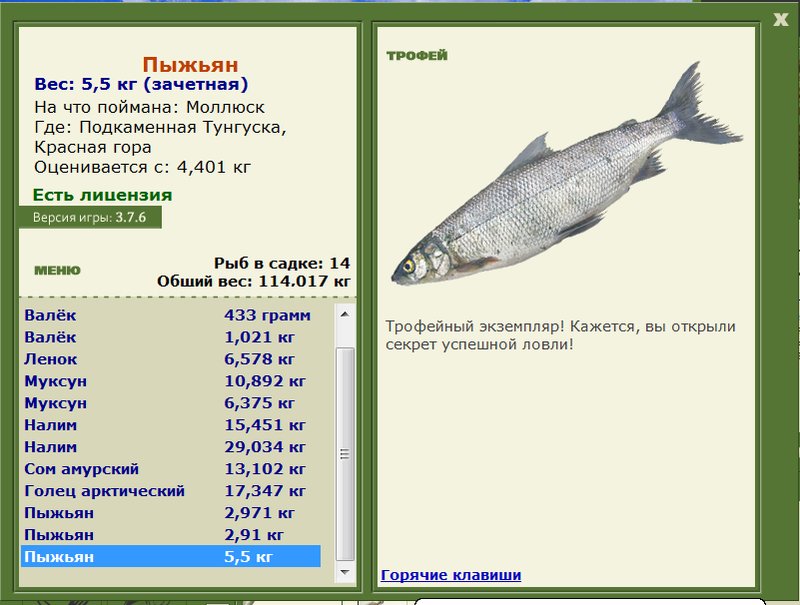Select the Налим 15,451 кг row
800x605 pixels.
tap(171, 424)
